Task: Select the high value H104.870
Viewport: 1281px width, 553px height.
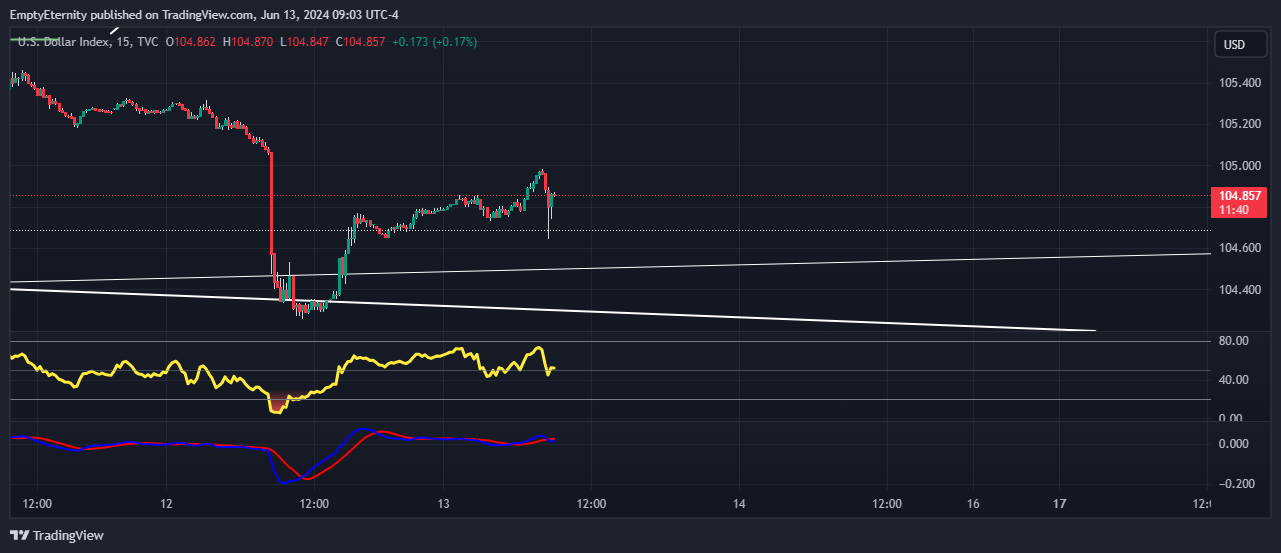Action: click(248, 42)
